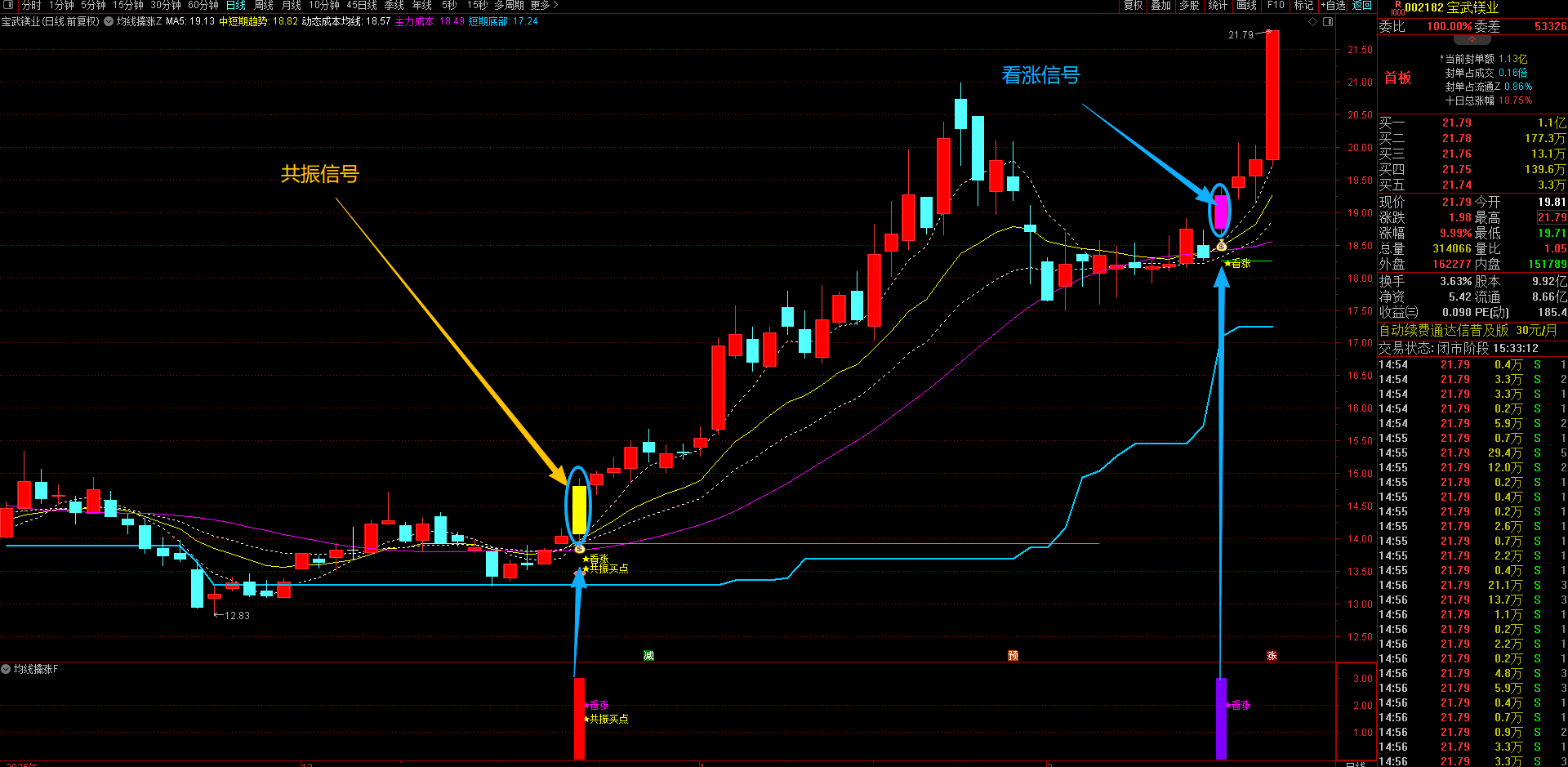Click the R 1000 margin badge icon
The image size is (1568, 767).
pos(1397,8)
